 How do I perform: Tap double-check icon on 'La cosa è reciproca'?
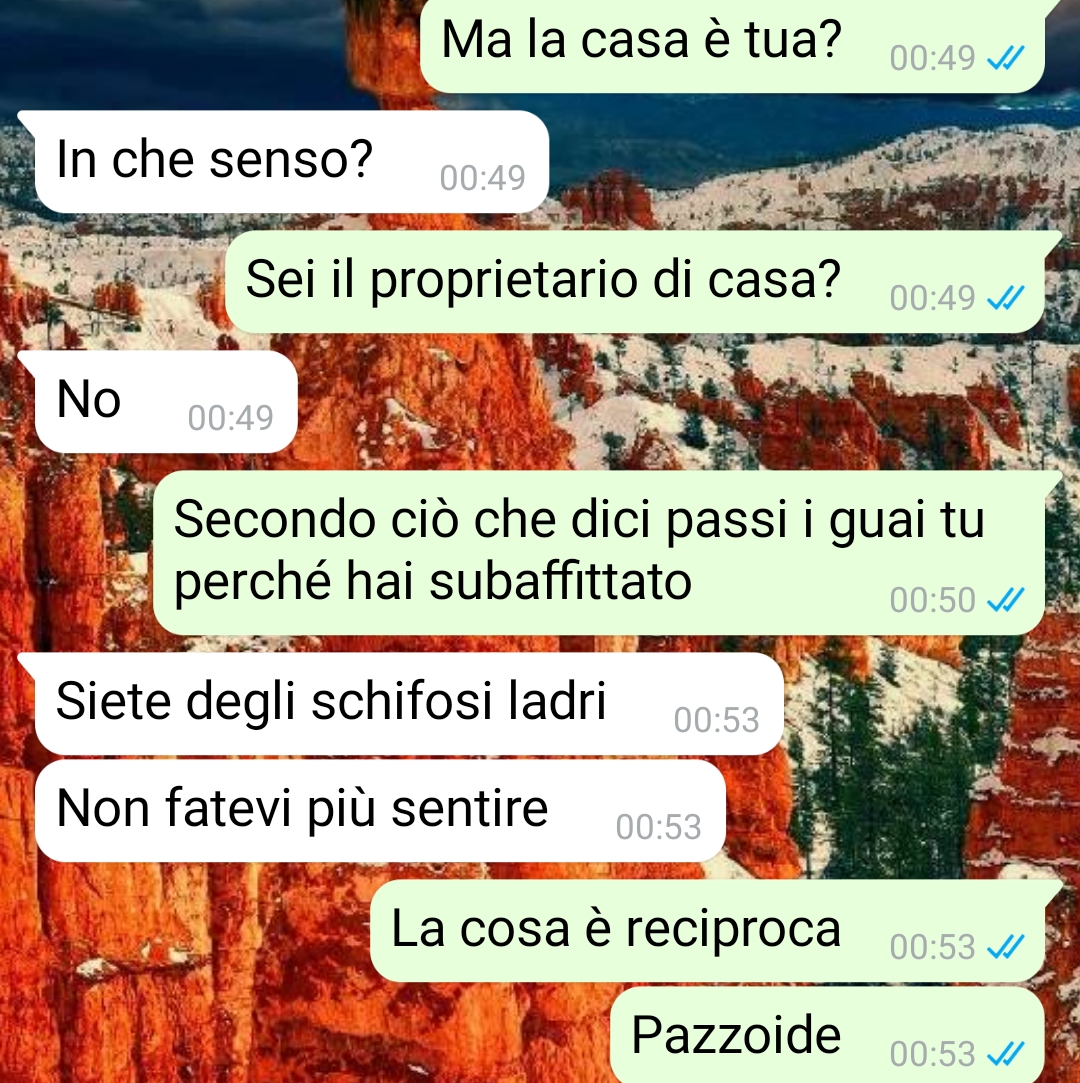pos(1005,947)
